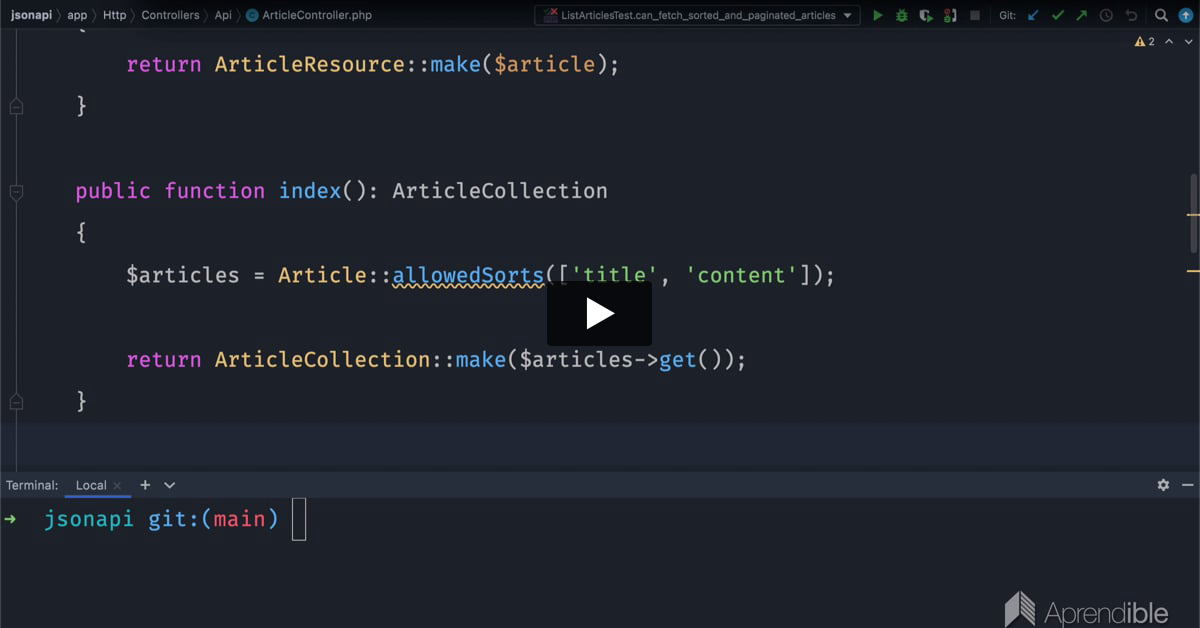Image resolution: width=1200 pixels, height=628 pixels.
Task: Commit changes with green checkmark
Action: [x=1057, y=15]
